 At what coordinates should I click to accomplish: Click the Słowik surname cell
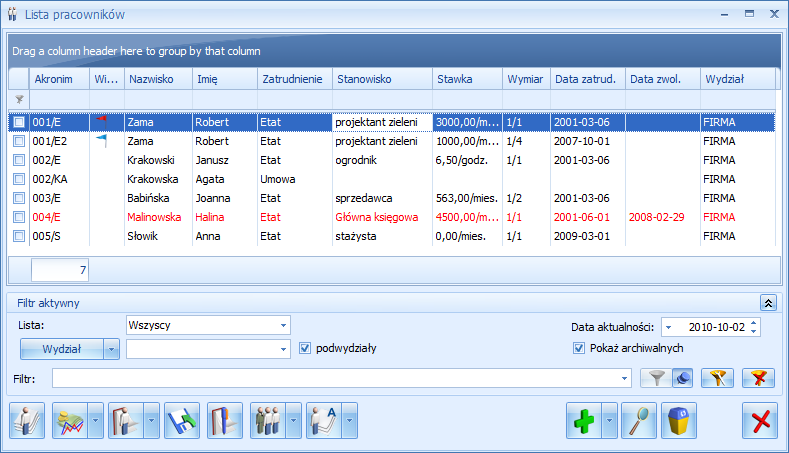tap(158, 236)
